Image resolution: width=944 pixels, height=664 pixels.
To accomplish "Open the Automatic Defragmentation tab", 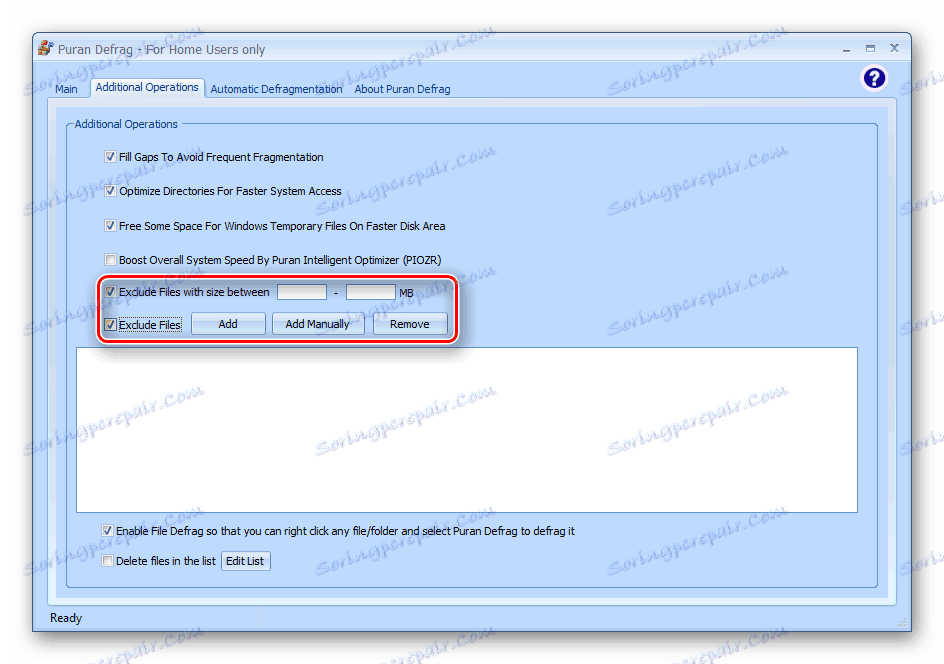I will pyautogui.click(x=276, y=89).
